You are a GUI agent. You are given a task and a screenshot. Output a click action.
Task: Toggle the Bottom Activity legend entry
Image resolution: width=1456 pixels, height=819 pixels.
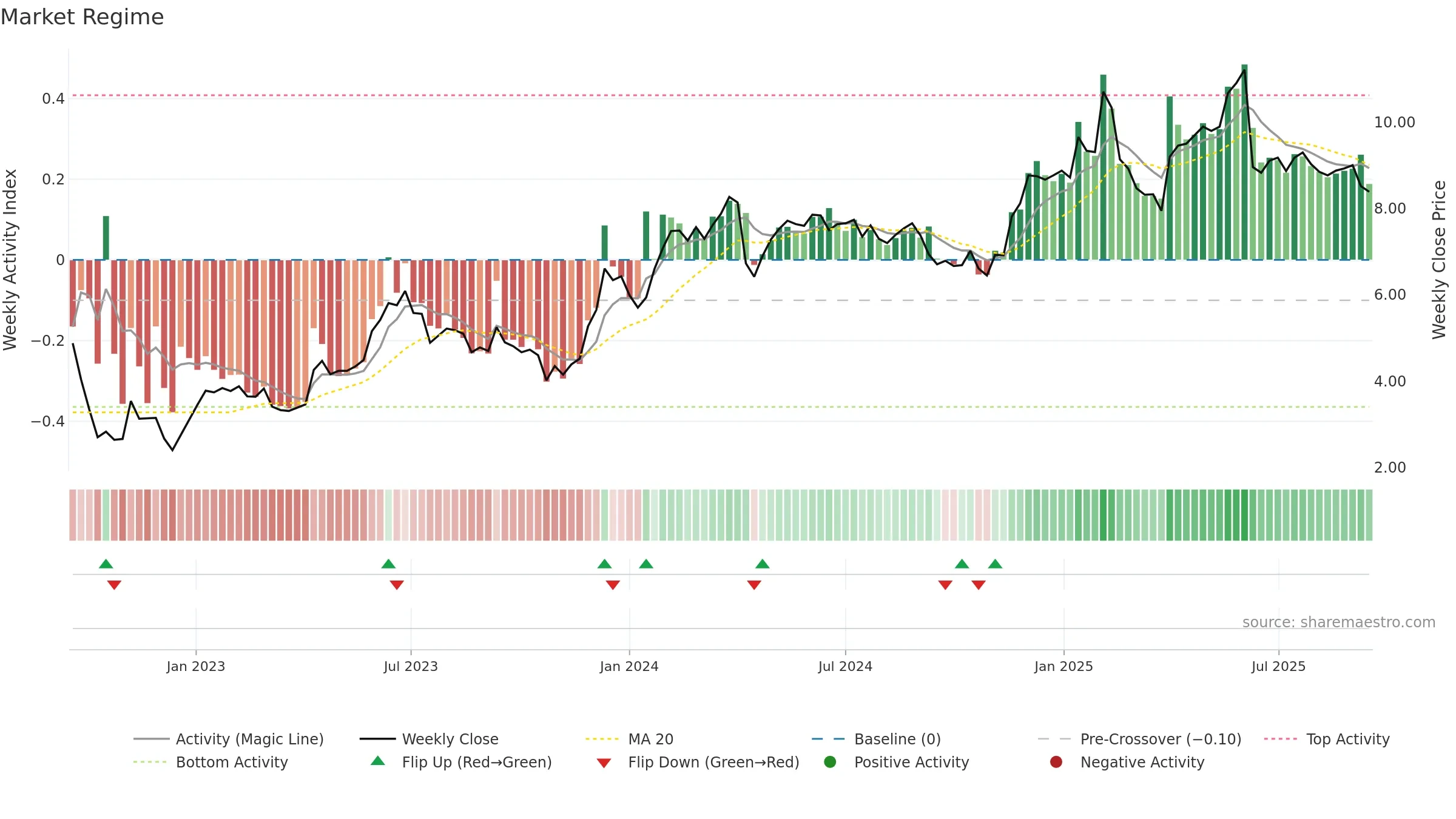211,762
